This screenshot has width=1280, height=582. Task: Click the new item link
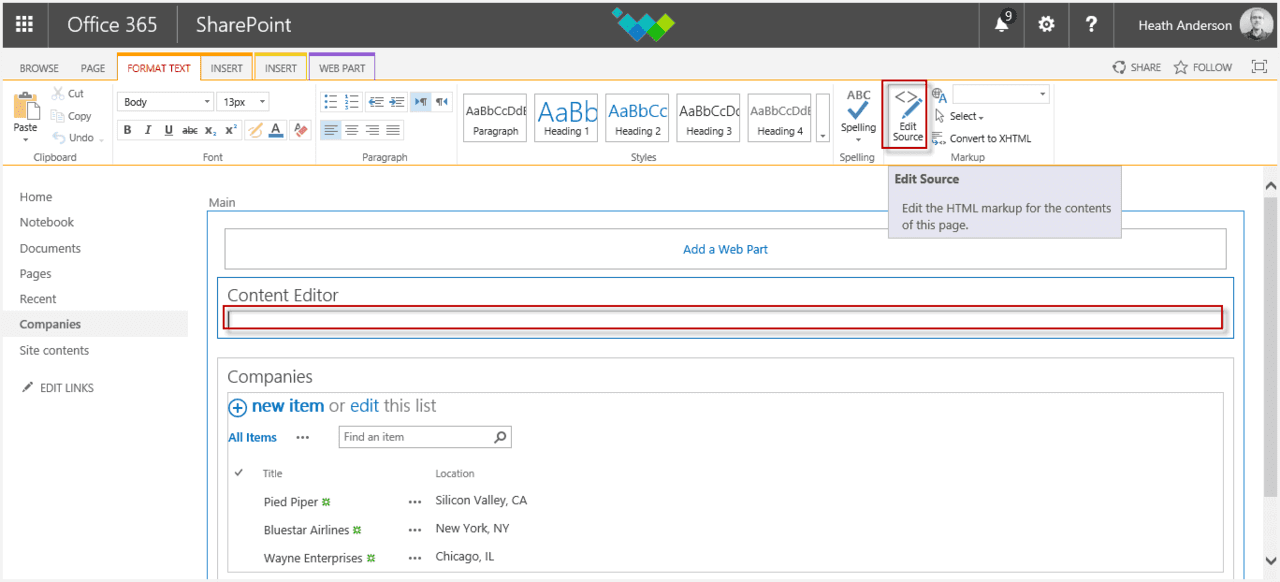pos(288,406)
